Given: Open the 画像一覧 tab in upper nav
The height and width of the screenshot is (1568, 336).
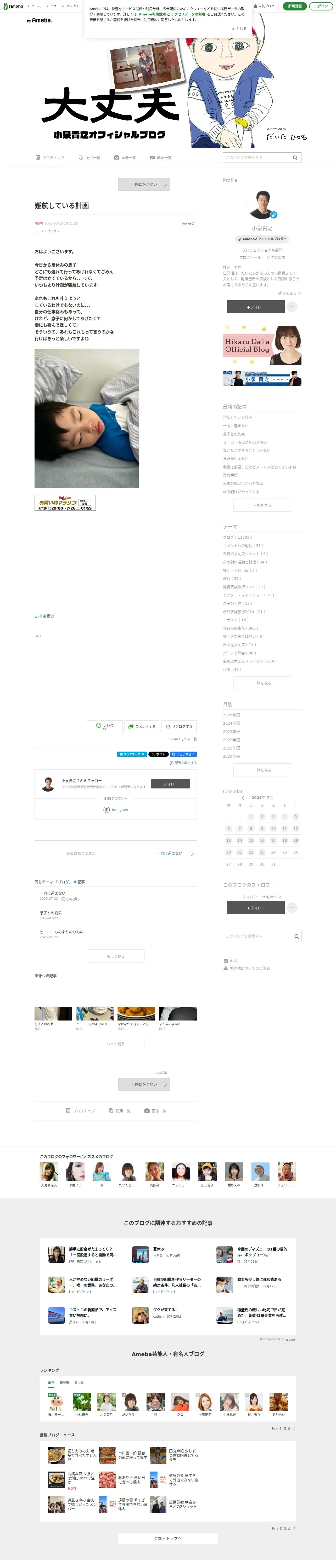Looking at the screenshot, I should pos(125,158).
